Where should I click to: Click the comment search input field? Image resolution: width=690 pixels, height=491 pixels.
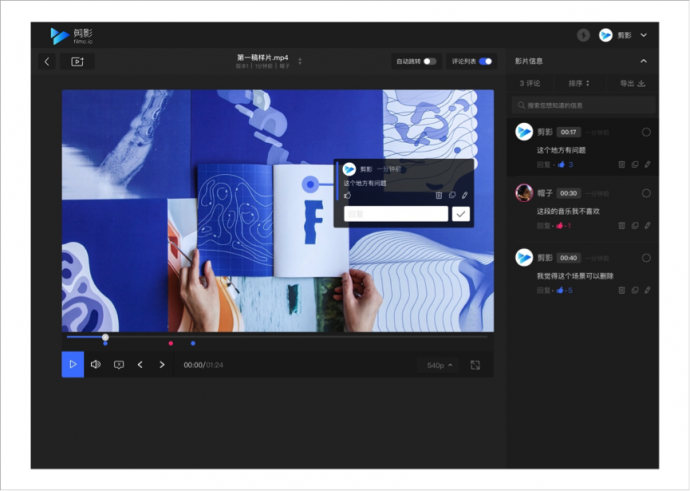[584, 105]
